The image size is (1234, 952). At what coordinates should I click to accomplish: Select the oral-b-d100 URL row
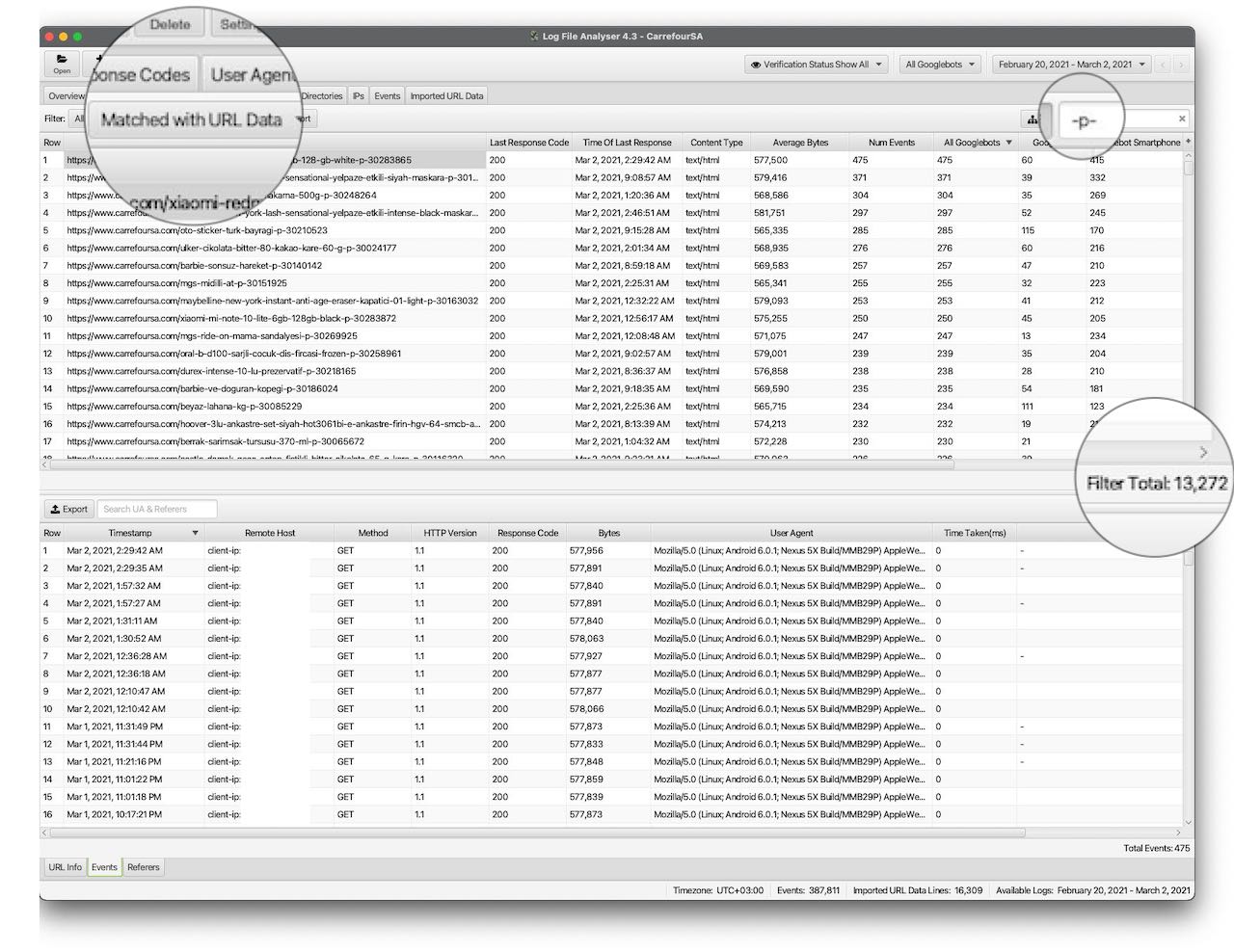[611, 354]
